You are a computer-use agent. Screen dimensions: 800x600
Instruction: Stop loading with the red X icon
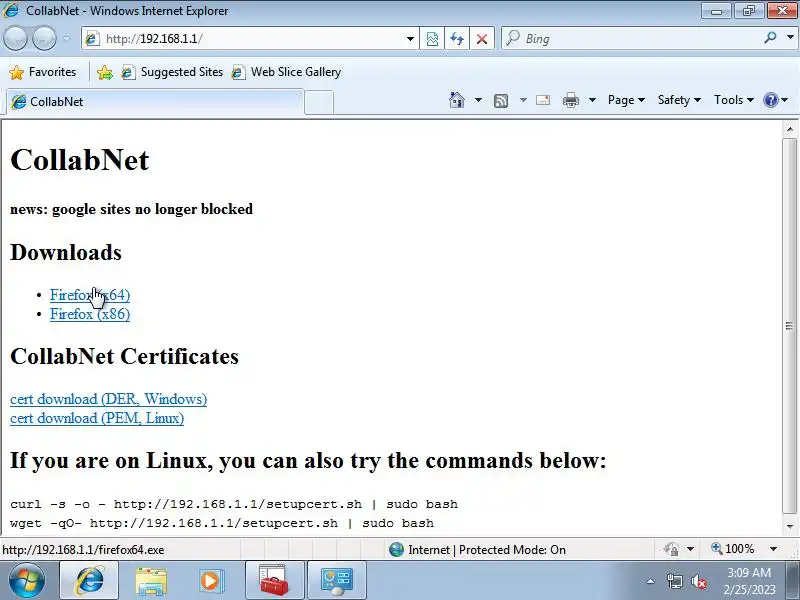pyautogui.click(x=482, y=39)
